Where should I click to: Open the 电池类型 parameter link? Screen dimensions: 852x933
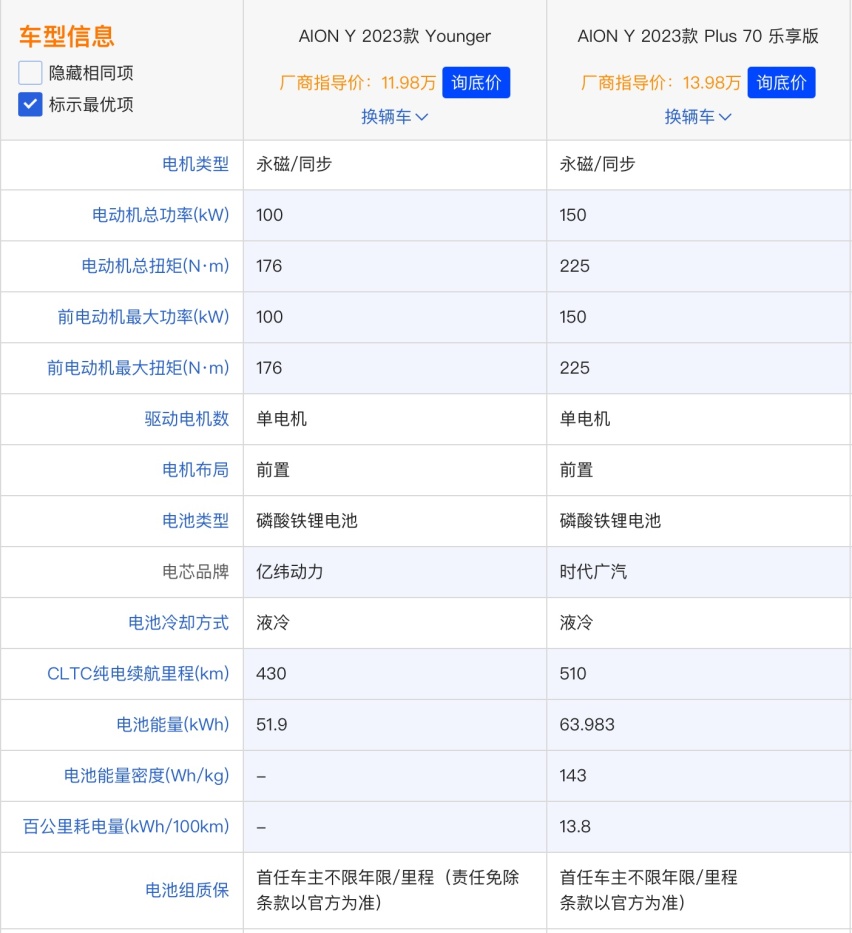coord(195,521)
